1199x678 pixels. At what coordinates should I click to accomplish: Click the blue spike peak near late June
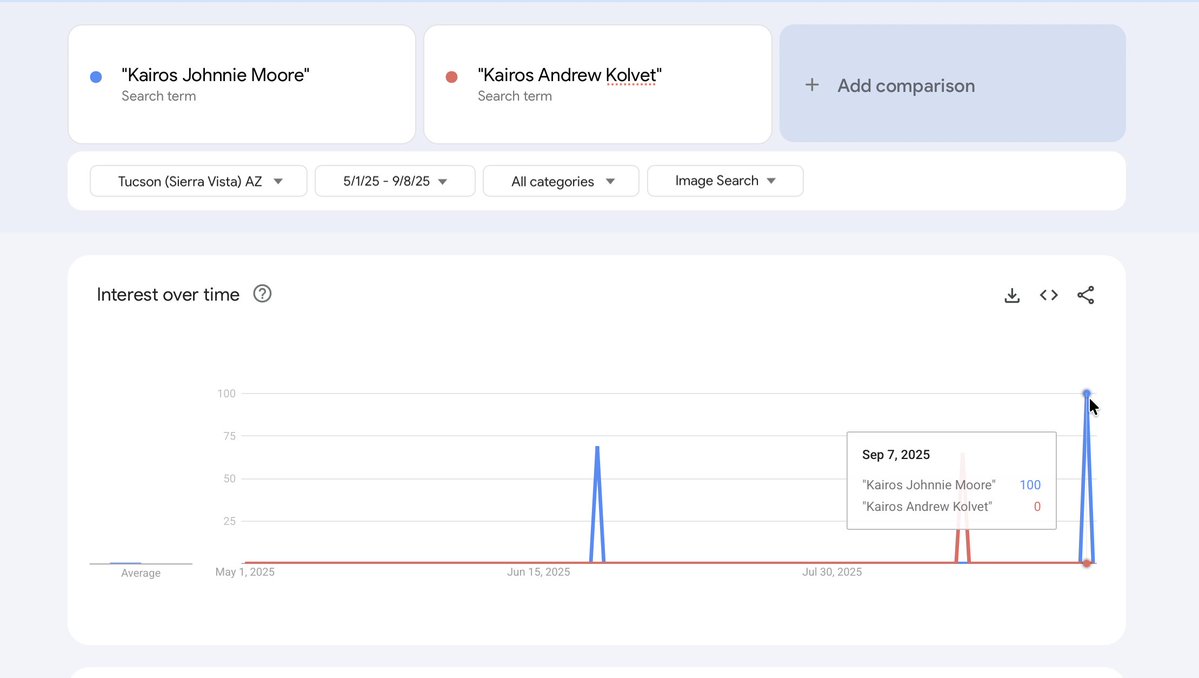[x=597, y=448]
